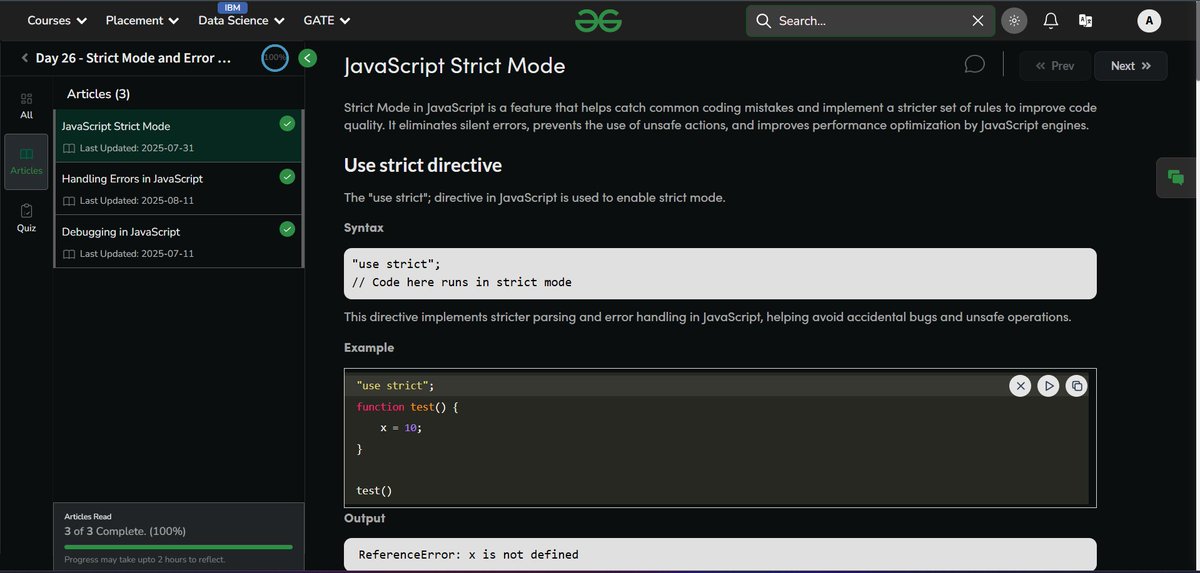Select the Quiz sidebar tab
The width and height of the screenshot is (1200, 573).
coord(26,218)
